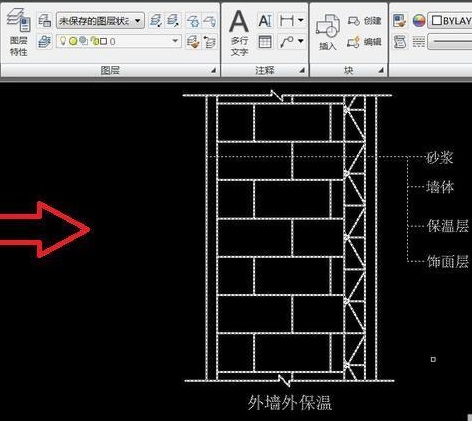The height and width of the screenshot is (421, 472).
Task: Toggle the layer 0 sun freeze icon
Action: pos(73,41)
